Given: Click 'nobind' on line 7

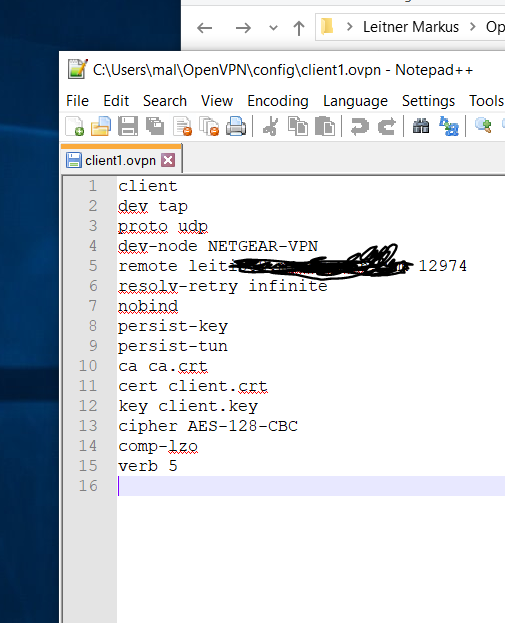Looking at the screenshot, I should coord(148,306).
